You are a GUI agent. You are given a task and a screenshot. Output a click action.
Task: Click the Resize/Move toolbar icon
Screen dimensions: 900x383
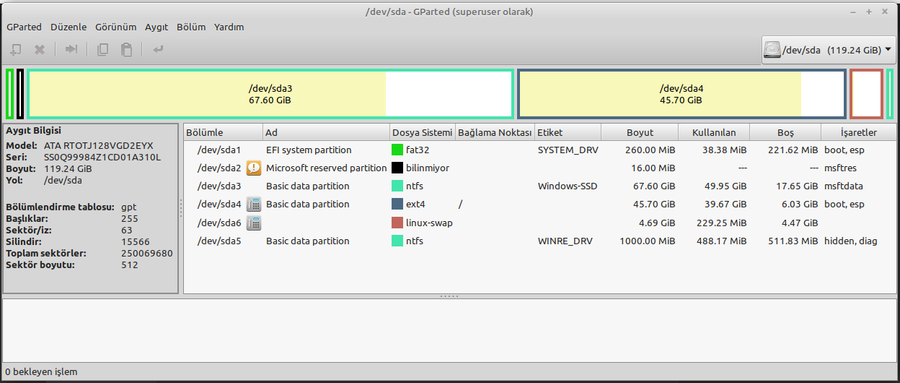tap(71, 50)
